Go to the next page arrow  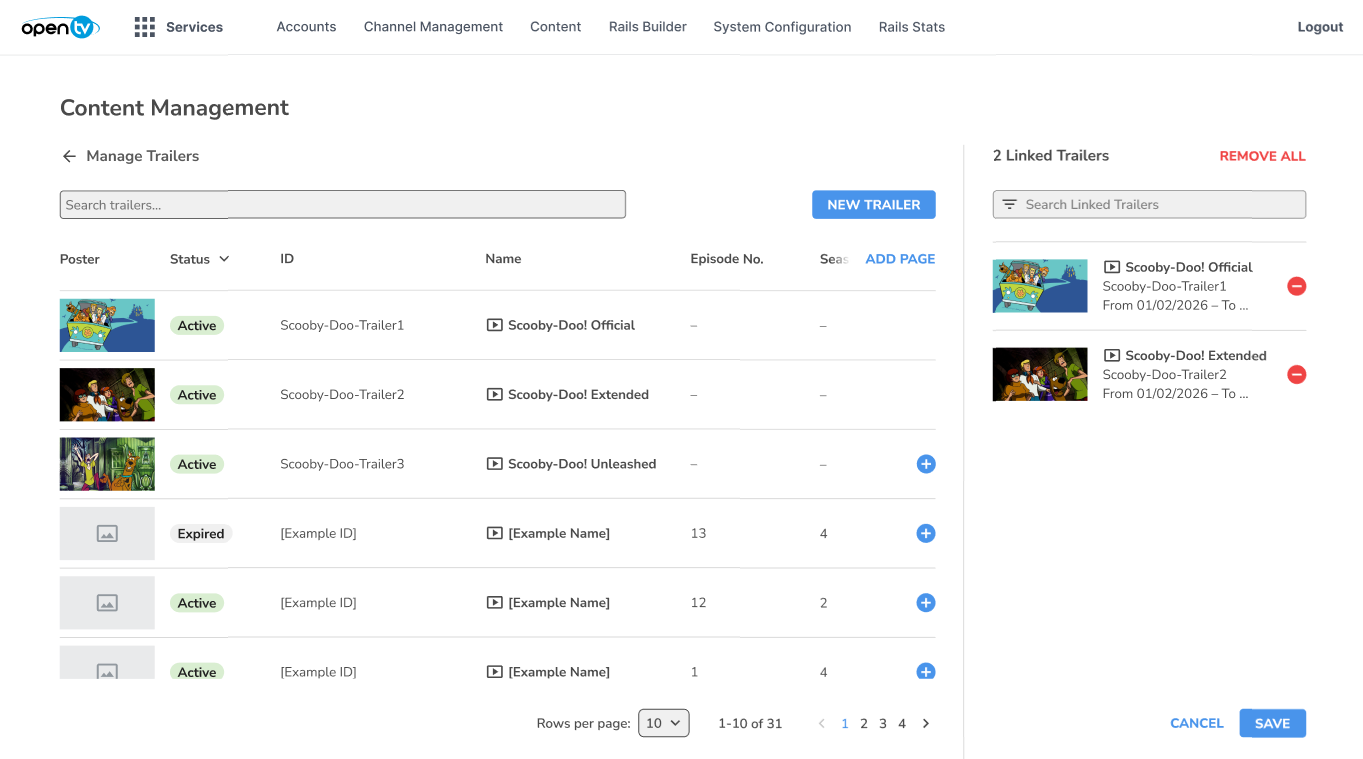click(926, 723)
